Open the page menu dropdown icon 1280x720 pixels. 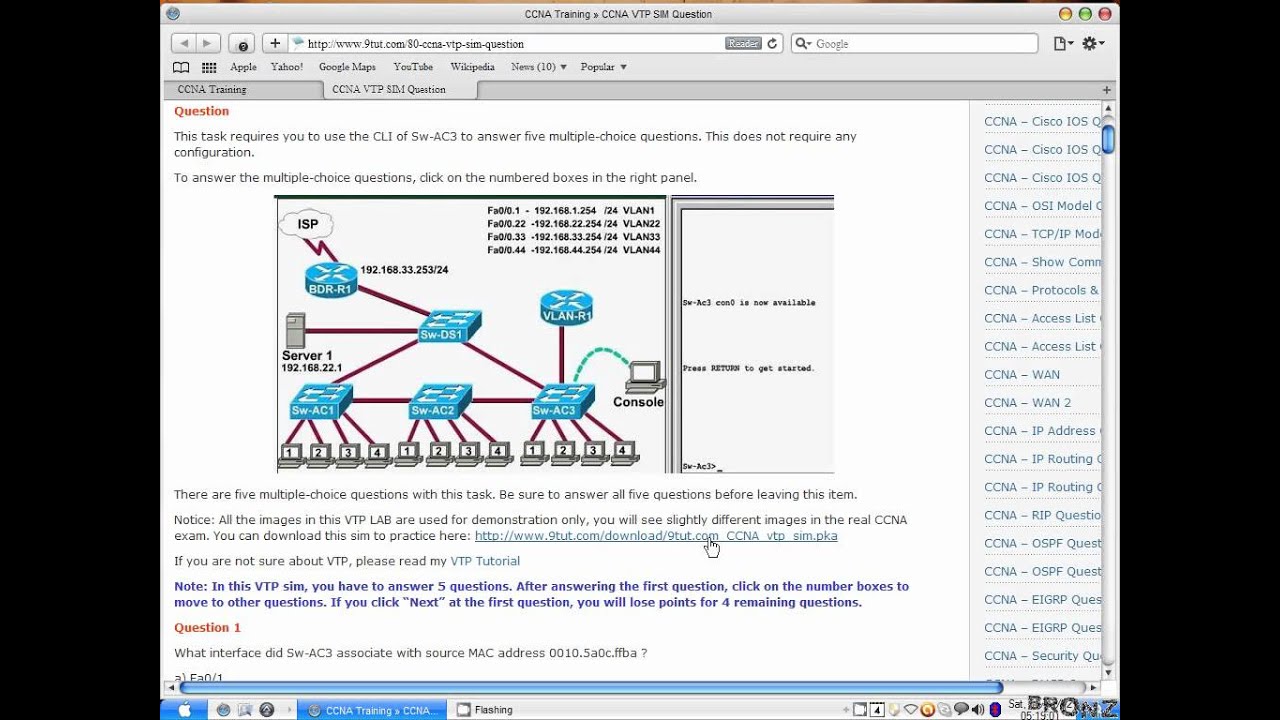click(1062, 43)
